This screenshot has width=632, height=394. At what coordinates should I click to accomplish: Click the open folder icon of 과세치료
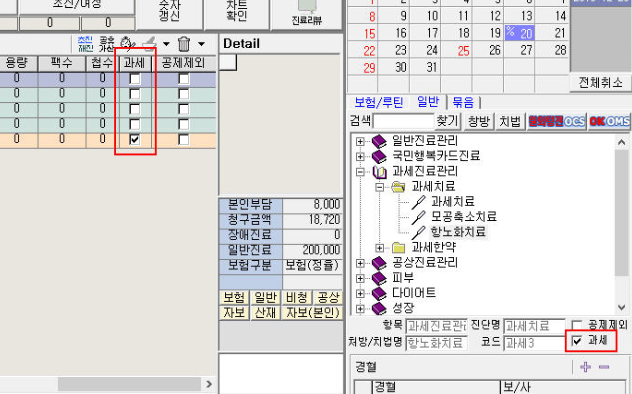(x=398, y=187)
